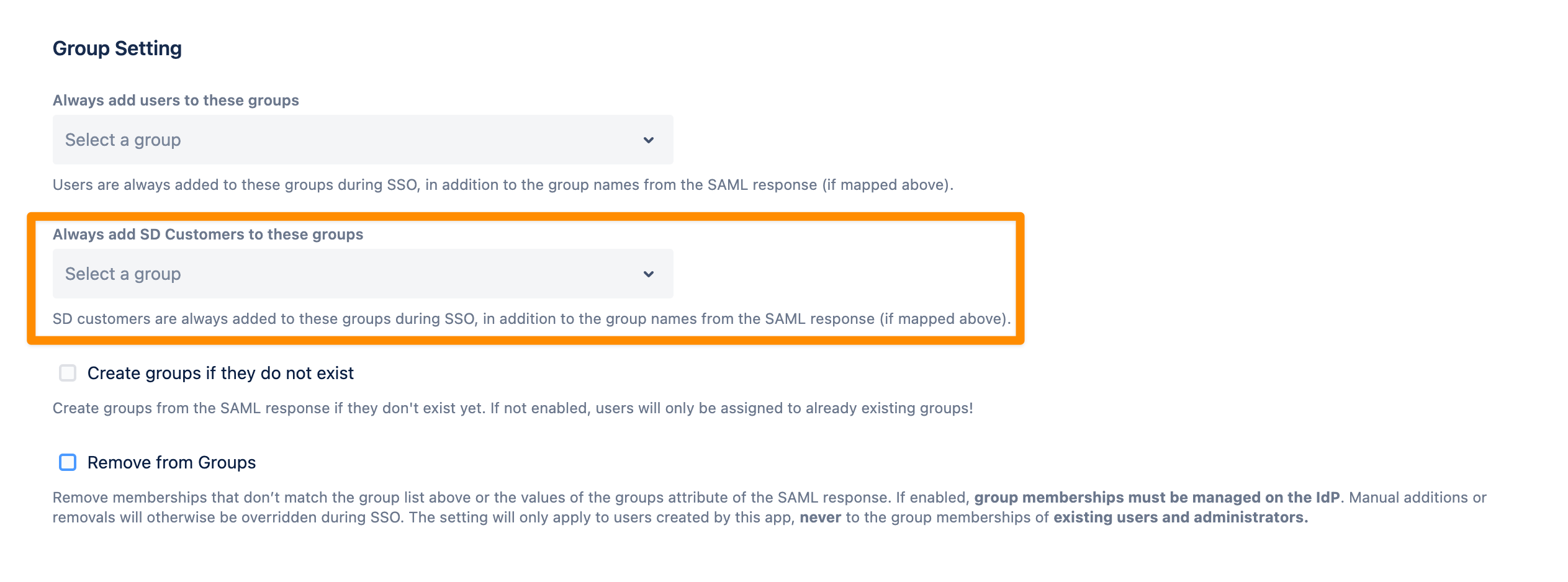Click the description 'Create groups from the SAML response'

(513, 408)
